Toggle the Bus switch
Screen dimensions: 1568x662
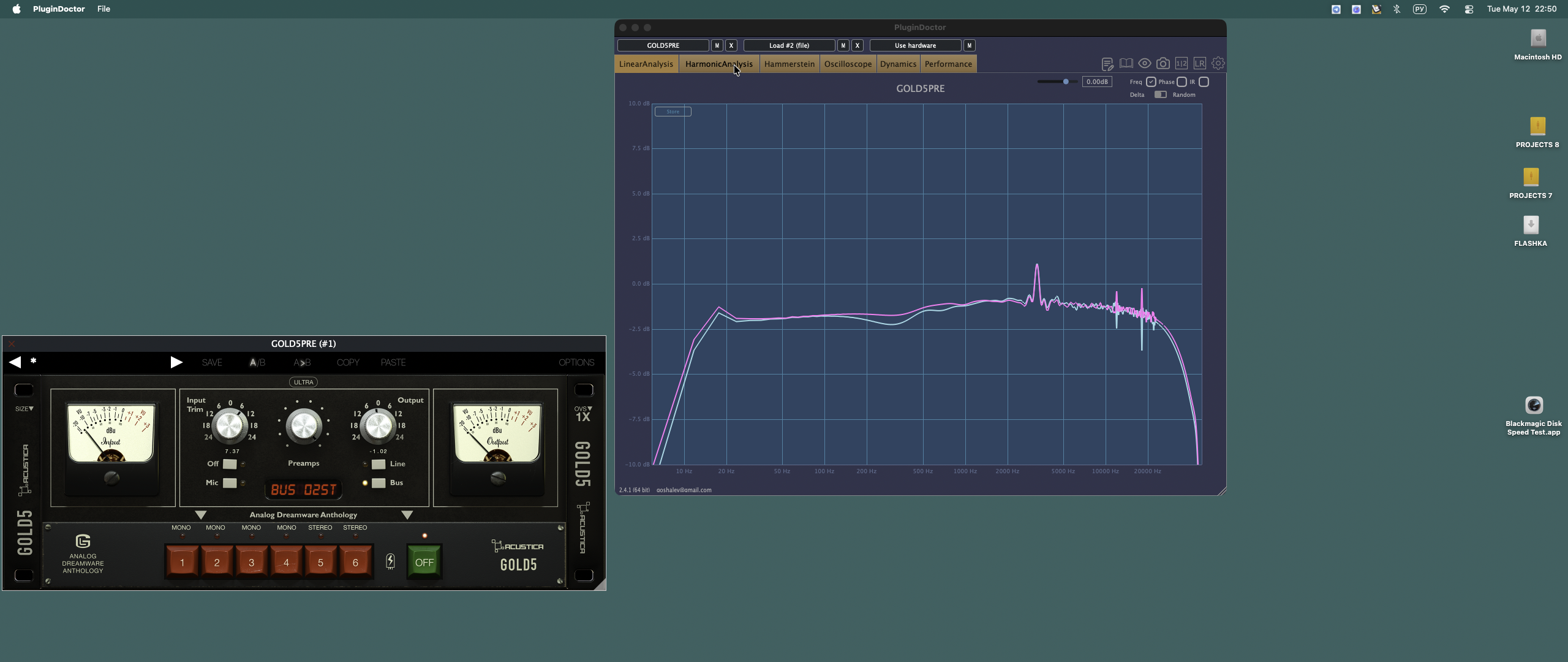point(379,483)
